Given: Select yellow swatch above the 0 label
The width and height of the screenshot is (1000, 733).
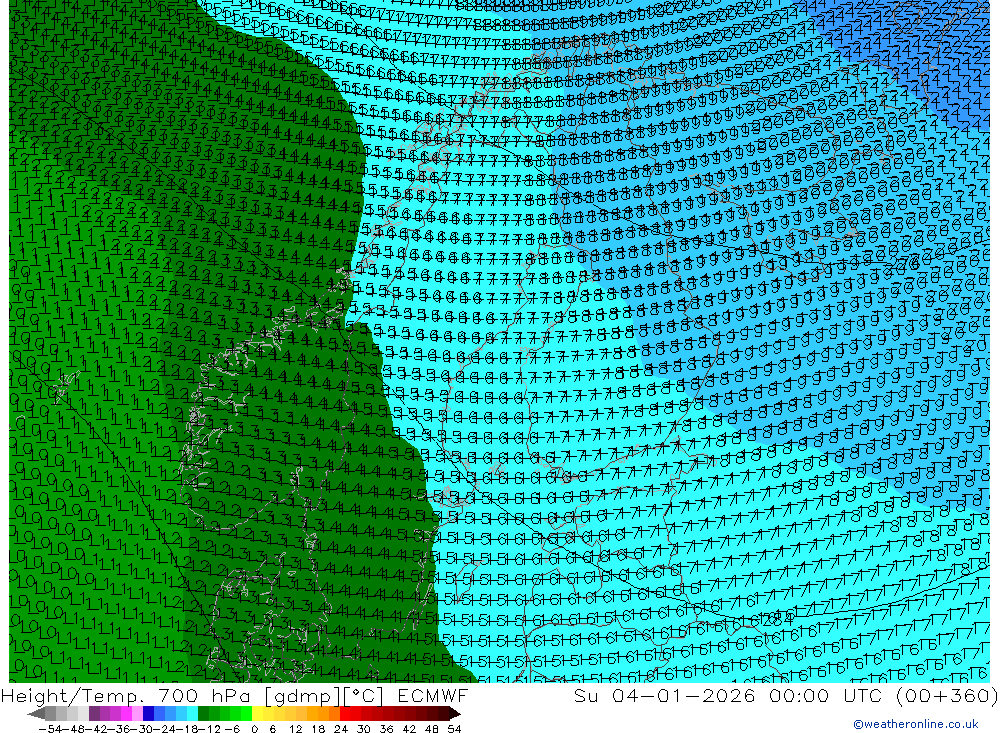Looking at the screenshot, I should (x=258, y=714).
